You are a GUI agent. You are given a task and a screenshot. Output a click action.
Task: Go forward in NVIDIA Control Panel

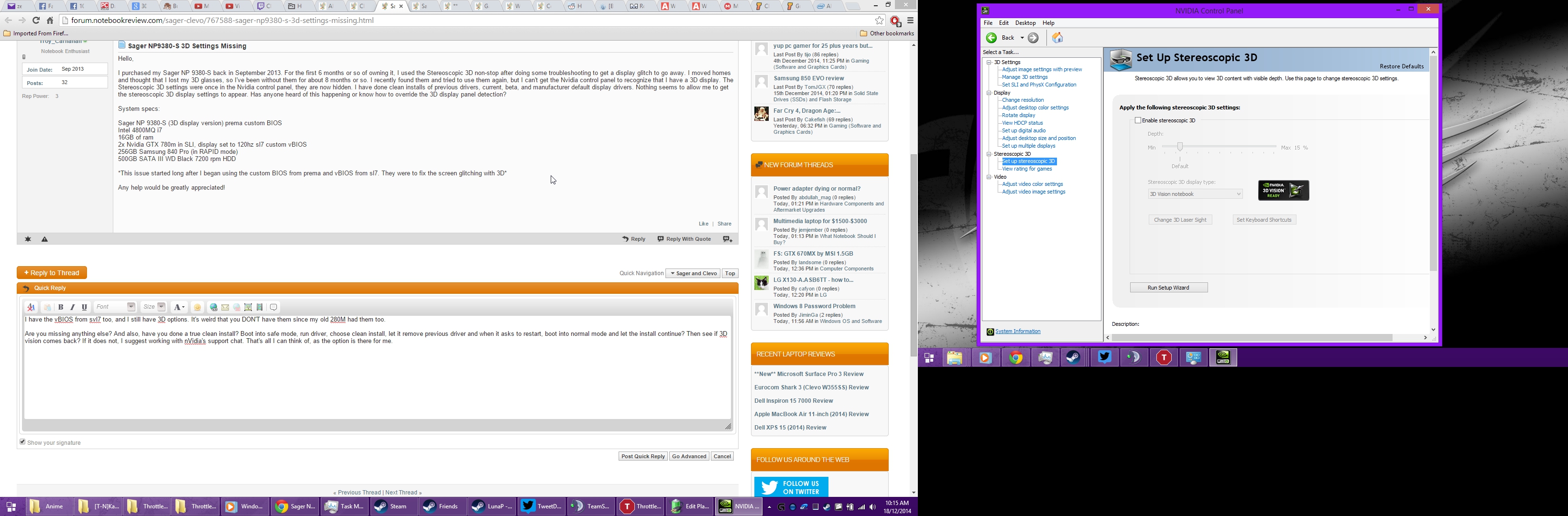click(x=1034, y=38)
